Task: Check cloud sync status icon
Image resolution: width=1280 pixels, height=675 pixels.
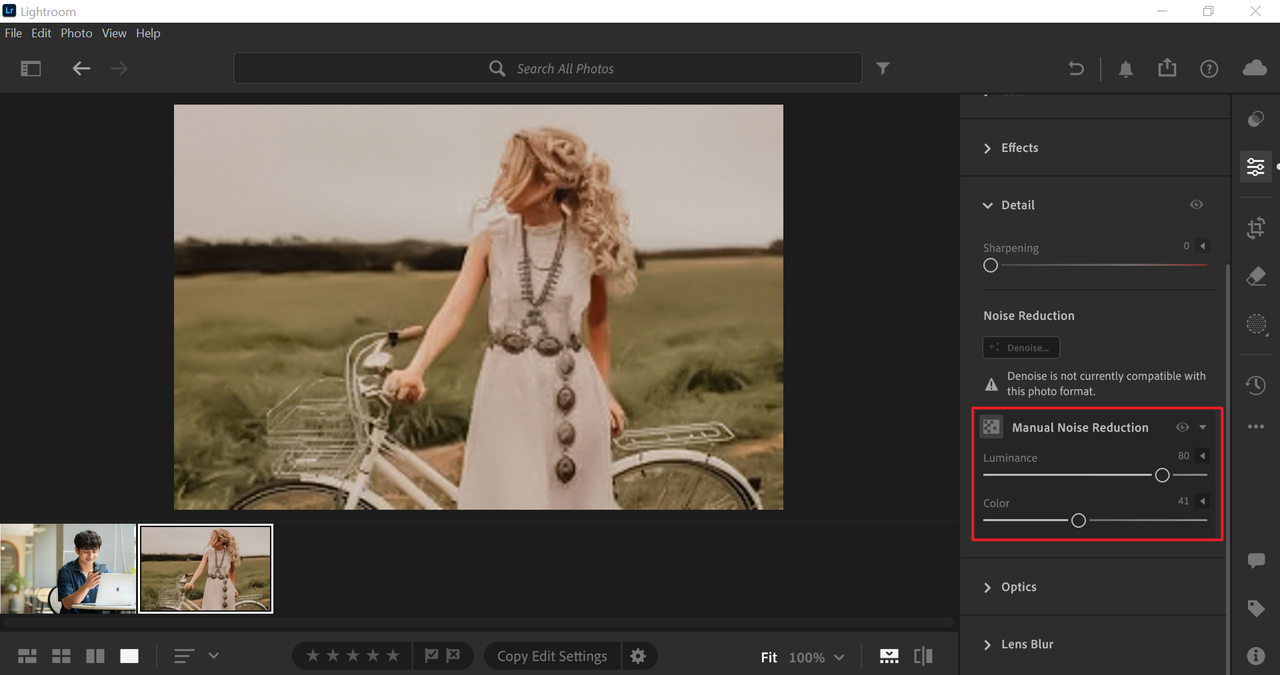Action: (x=1254, y=68)
